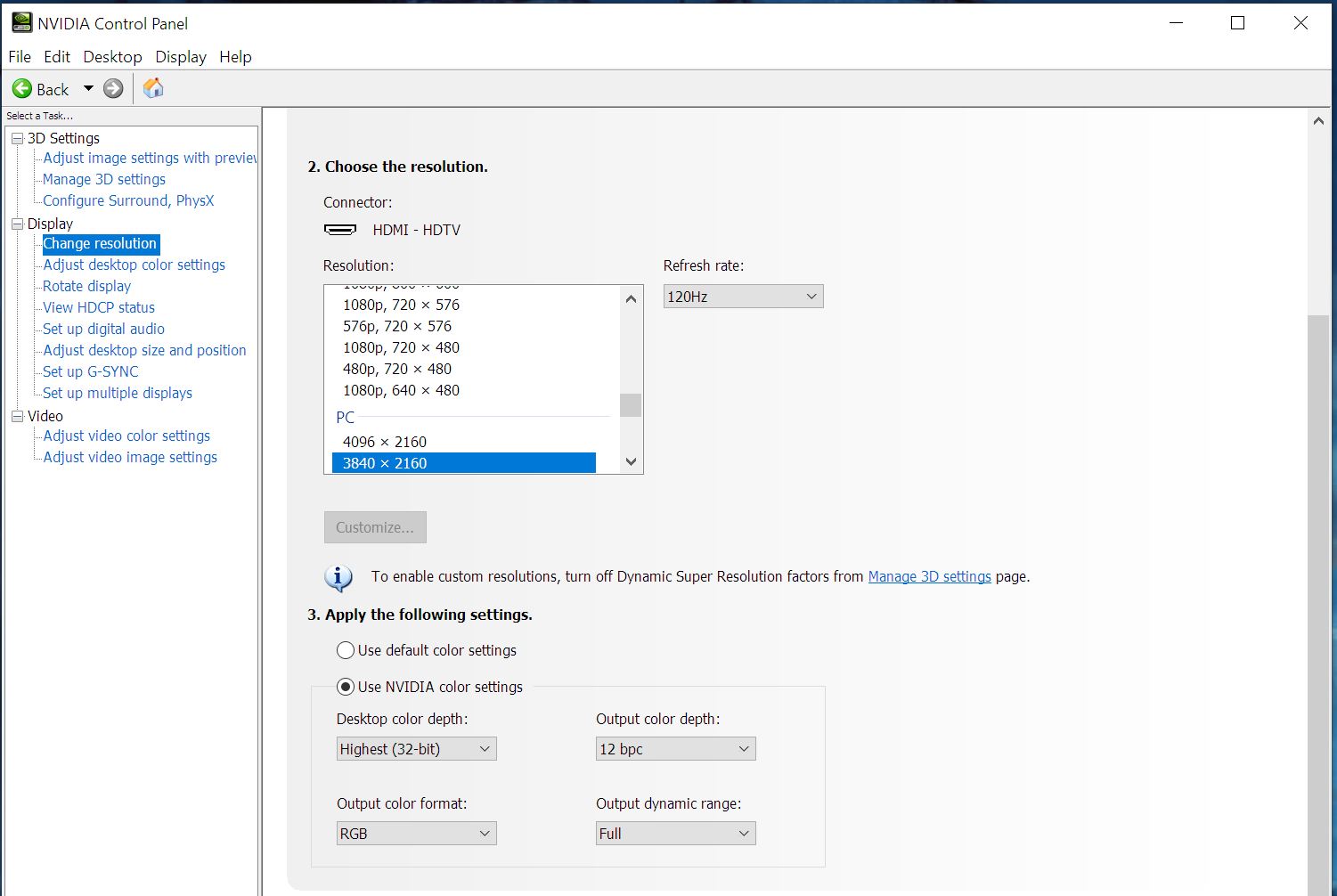Open View HDCP status
The height and width of the screenshot is (896, 1337).
[99, 307]
